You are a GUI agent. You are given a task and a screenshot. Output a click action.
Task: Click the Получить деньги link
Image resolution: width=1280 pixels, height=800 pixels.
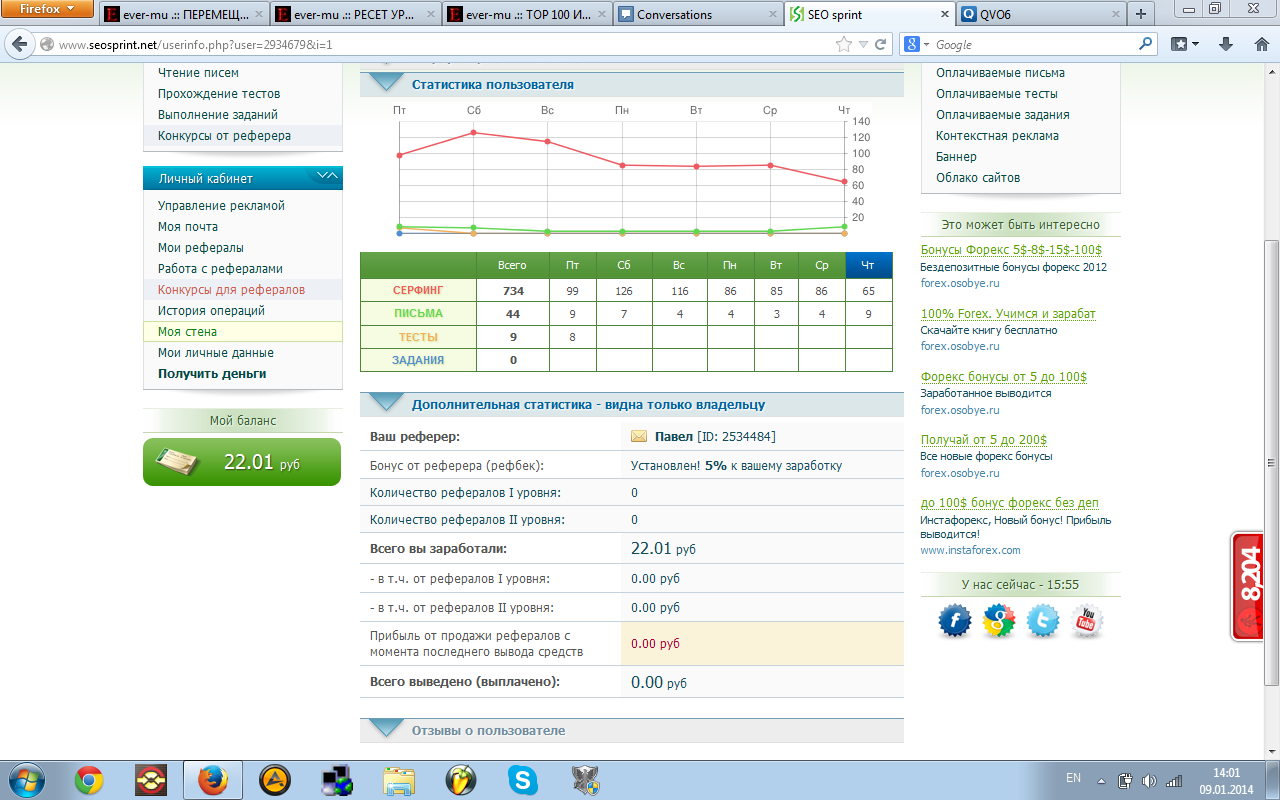[x=212, y=373]
